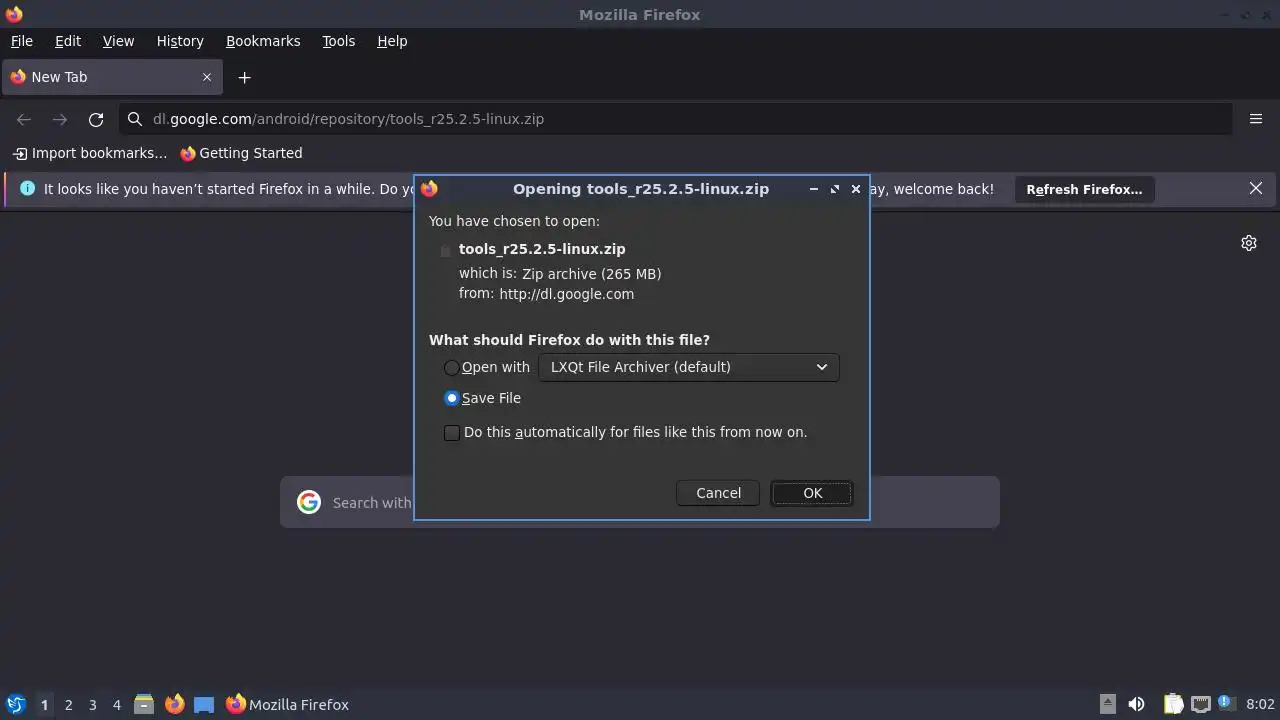Select the Save File radio button
This screenshot has width=1280, height=720.
coord(452,398)
